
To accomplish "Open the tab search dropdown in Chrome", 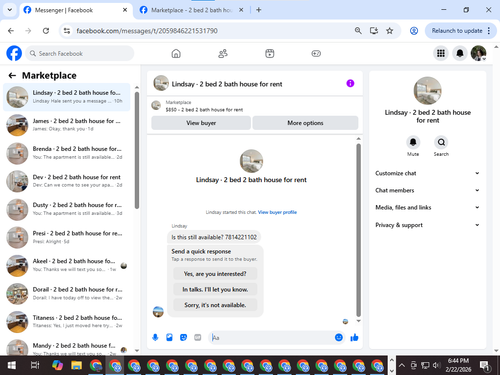I will coord(10,10).
